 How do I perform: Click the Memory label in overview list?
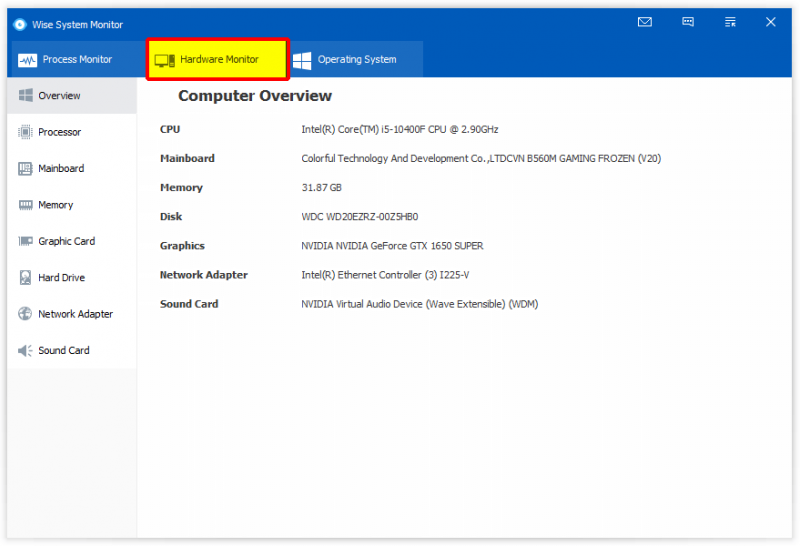181,188
